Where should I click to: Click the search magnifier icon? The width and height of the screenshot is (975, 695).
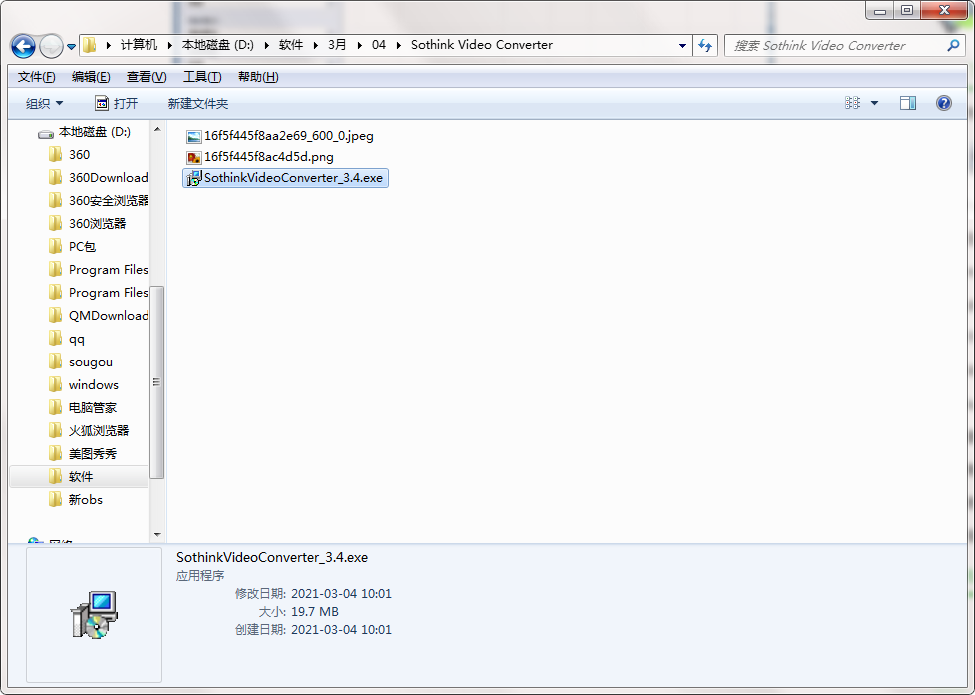point(953,45)
